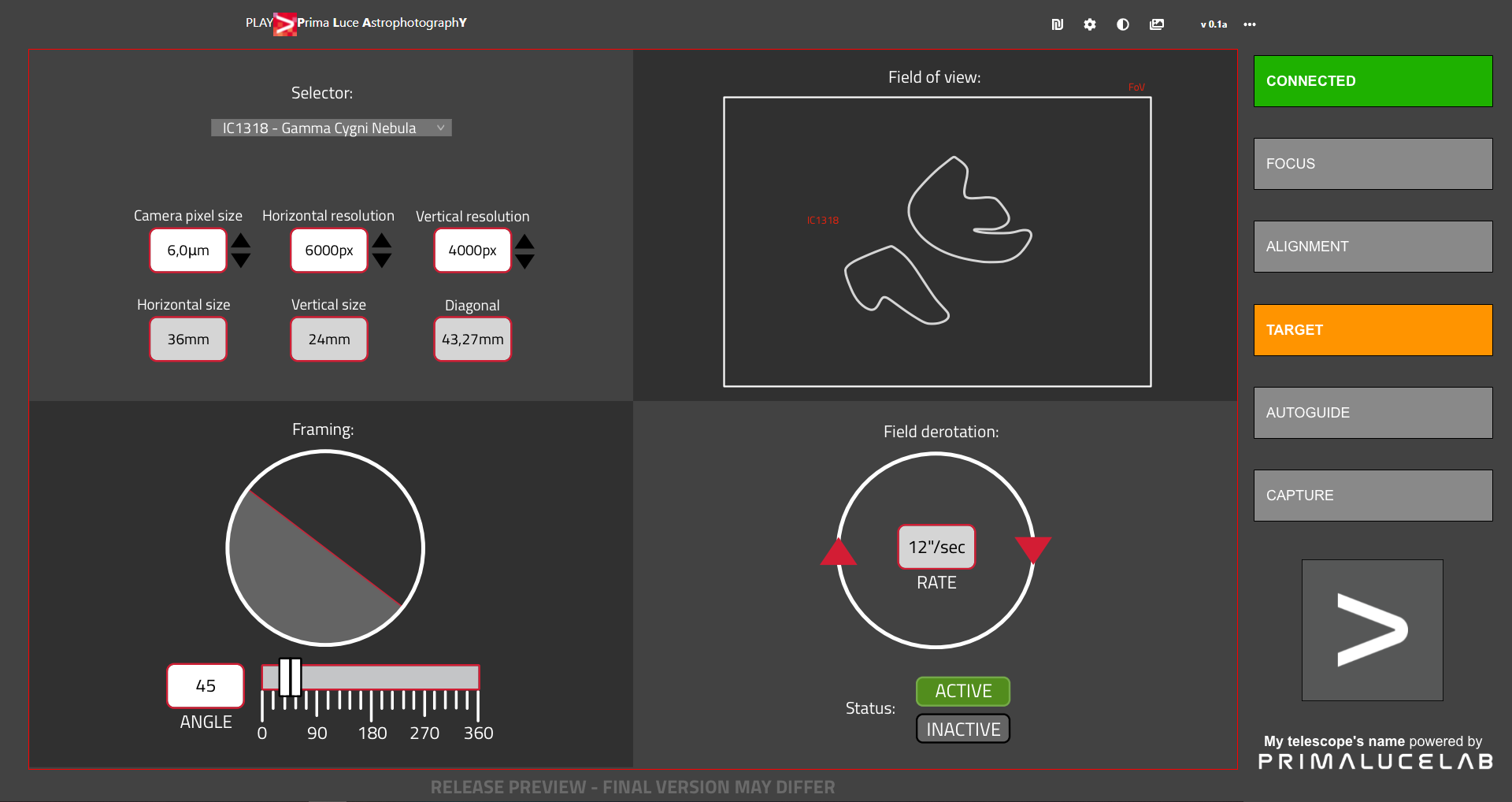
Task: Click the ANGLE input field showing 45
Action: coord(206,686)
